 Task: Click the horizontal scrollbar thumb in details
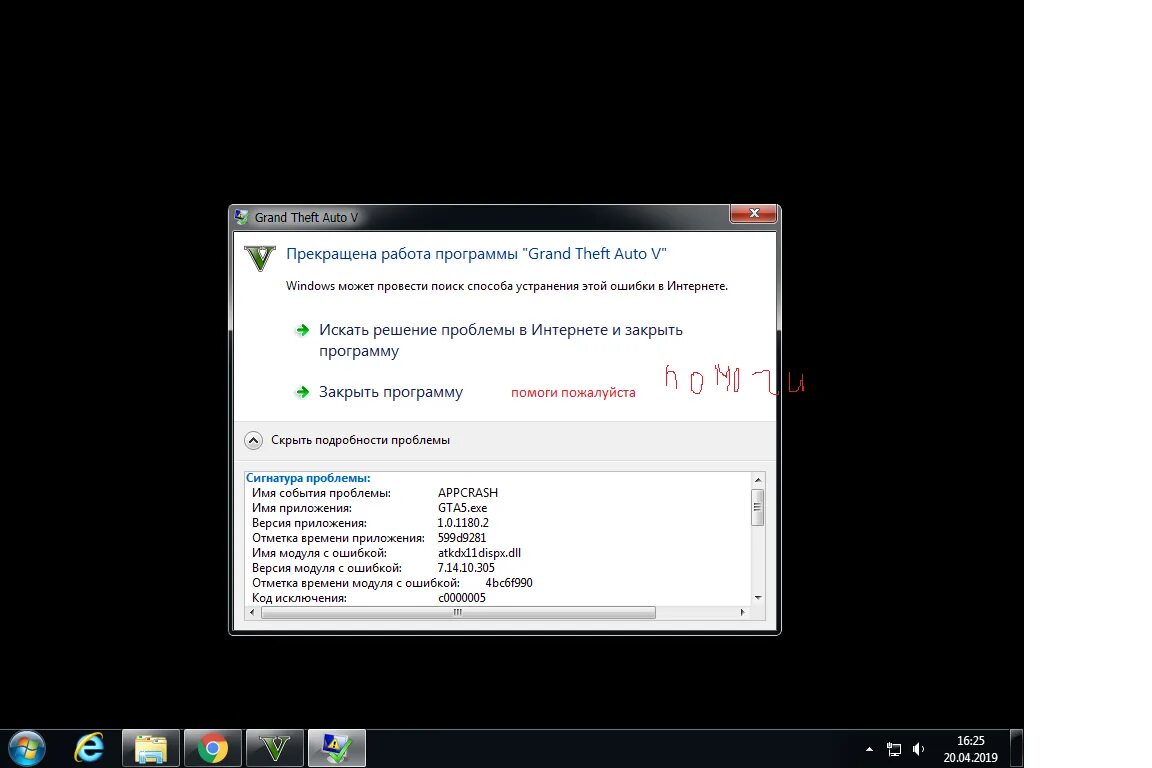pos(458,612)
